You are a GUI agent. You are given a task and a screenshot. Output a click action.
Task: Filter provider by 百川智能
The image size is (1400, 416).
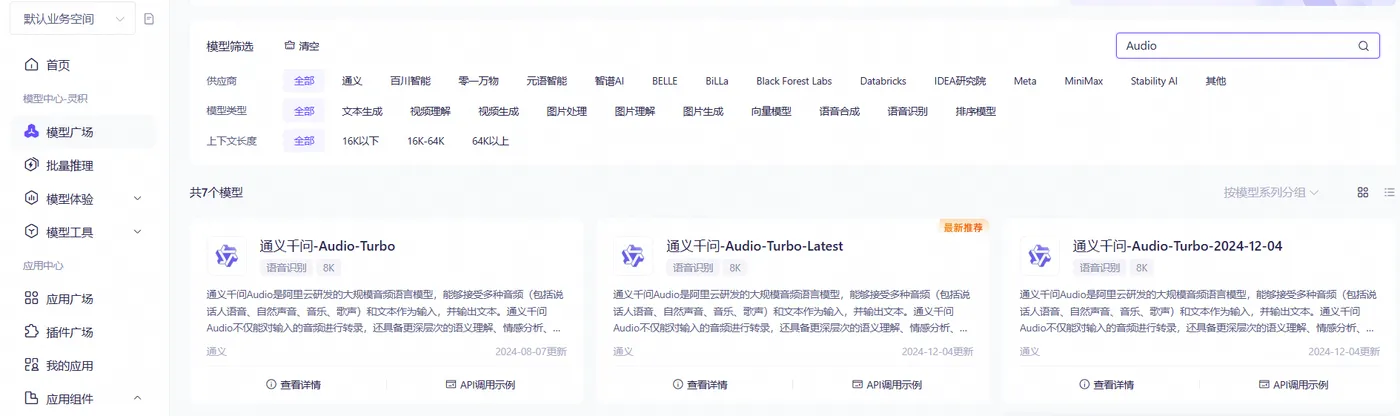click(410, 81)
